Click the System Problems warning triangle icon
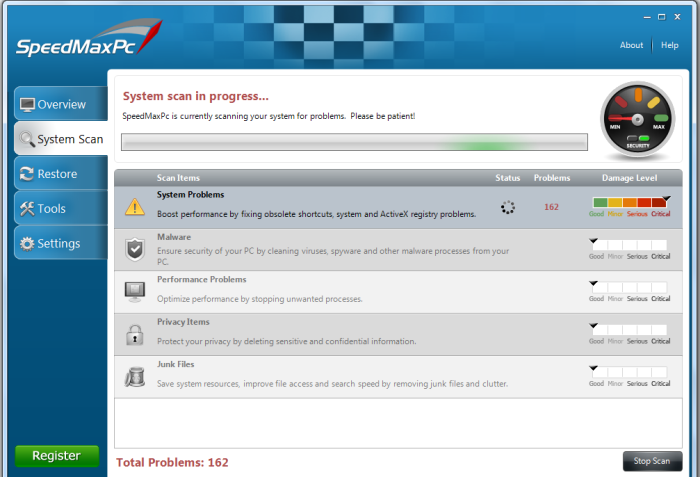 pyautogui.click(x=135, y=207)
